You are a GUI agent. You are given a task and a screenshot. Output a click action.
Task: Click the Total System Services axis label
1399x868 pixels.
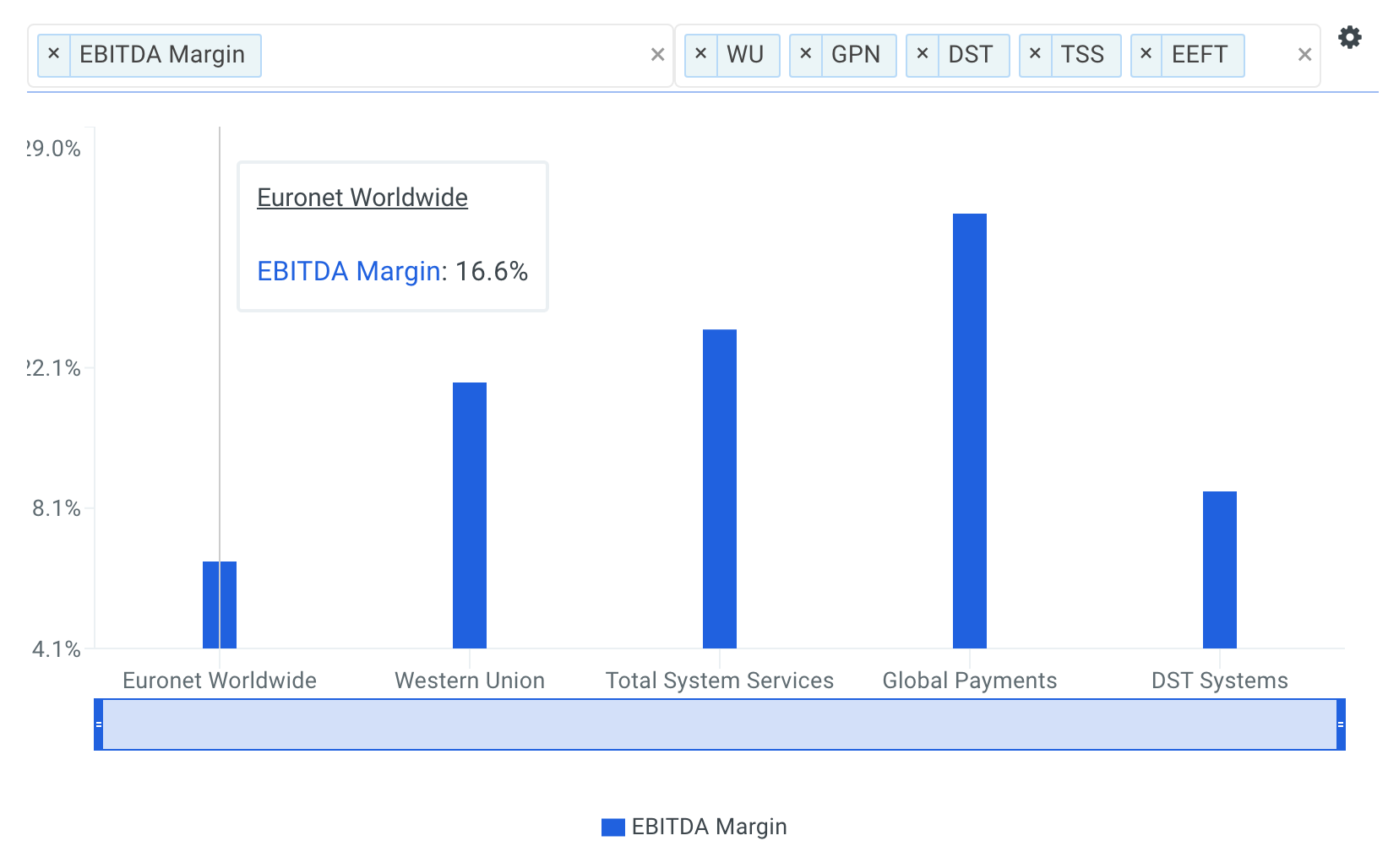click(x=720, y=681)
